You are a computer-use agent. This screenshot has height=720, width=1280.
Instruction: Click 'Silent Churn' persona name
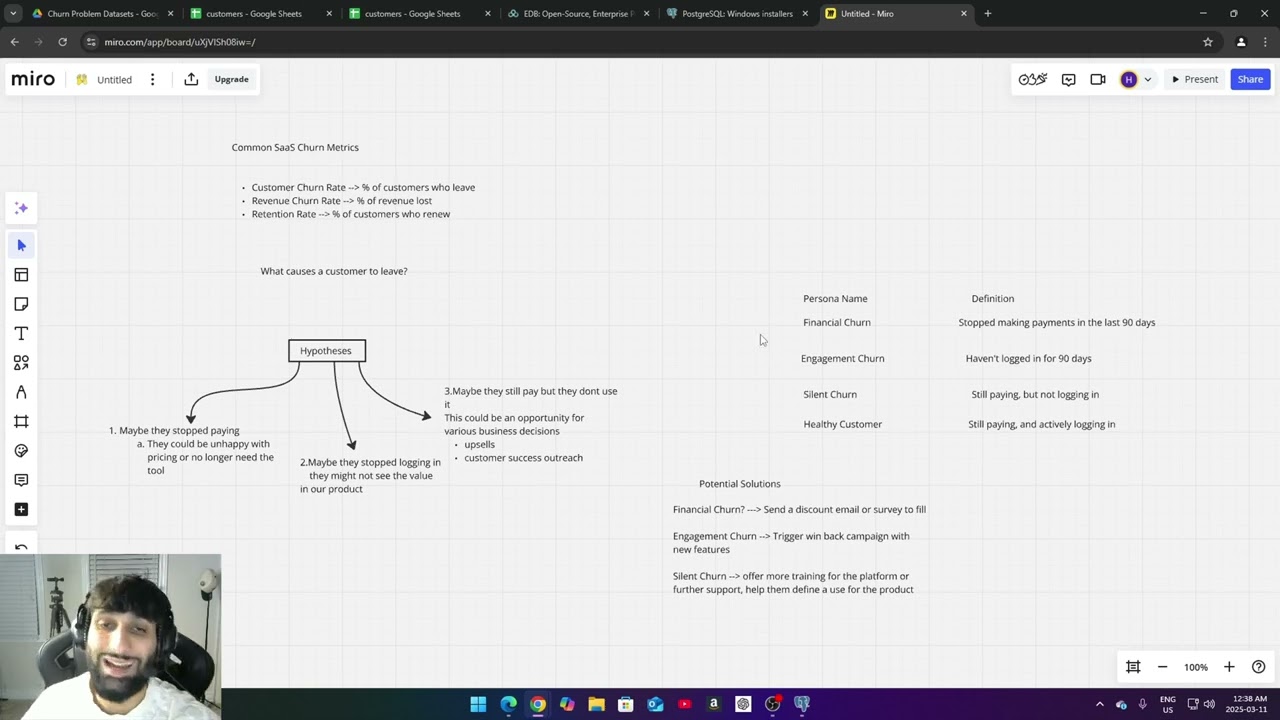click(830, 395)
